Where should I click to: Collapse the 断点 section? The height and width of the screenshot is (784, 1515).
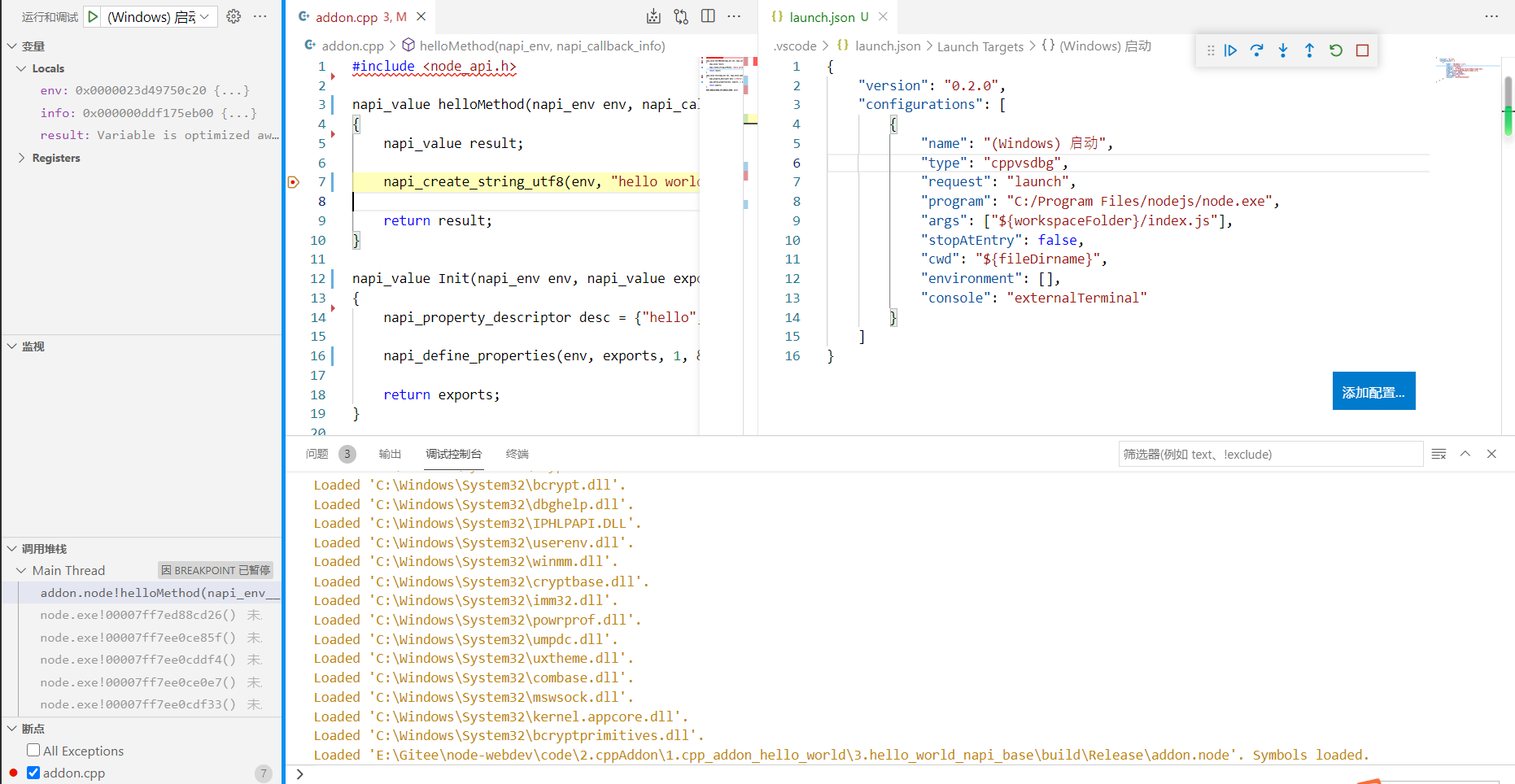tap(12, 729)
